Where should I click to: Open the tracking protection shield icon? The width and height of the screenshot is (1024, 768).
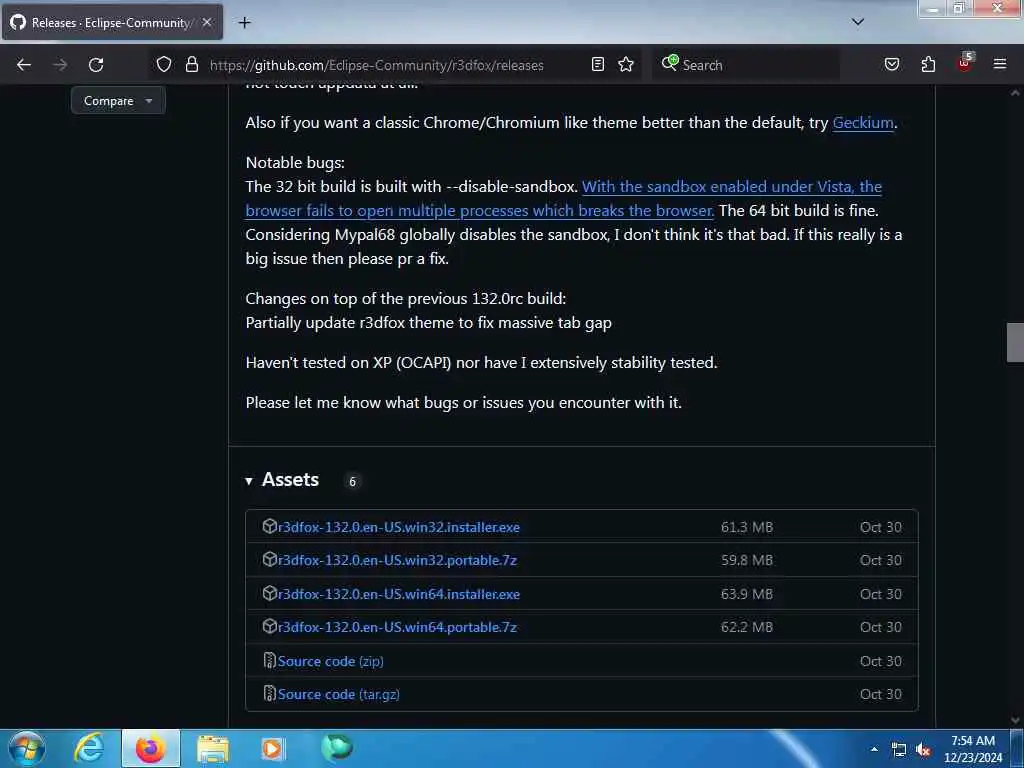click(x=164, y=65)
